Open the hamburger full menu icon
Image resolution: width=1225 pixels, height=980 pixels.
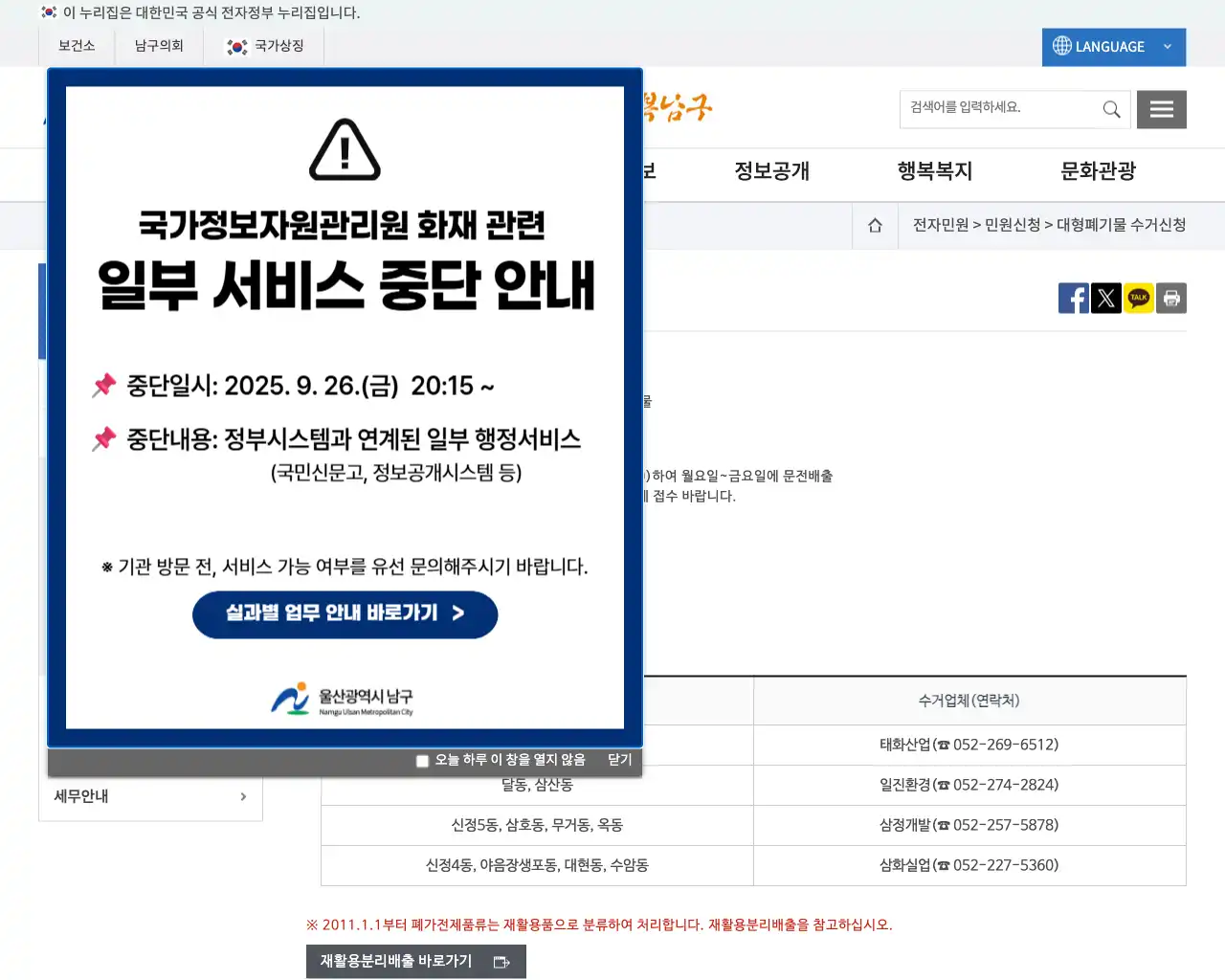pos(1162,109)
